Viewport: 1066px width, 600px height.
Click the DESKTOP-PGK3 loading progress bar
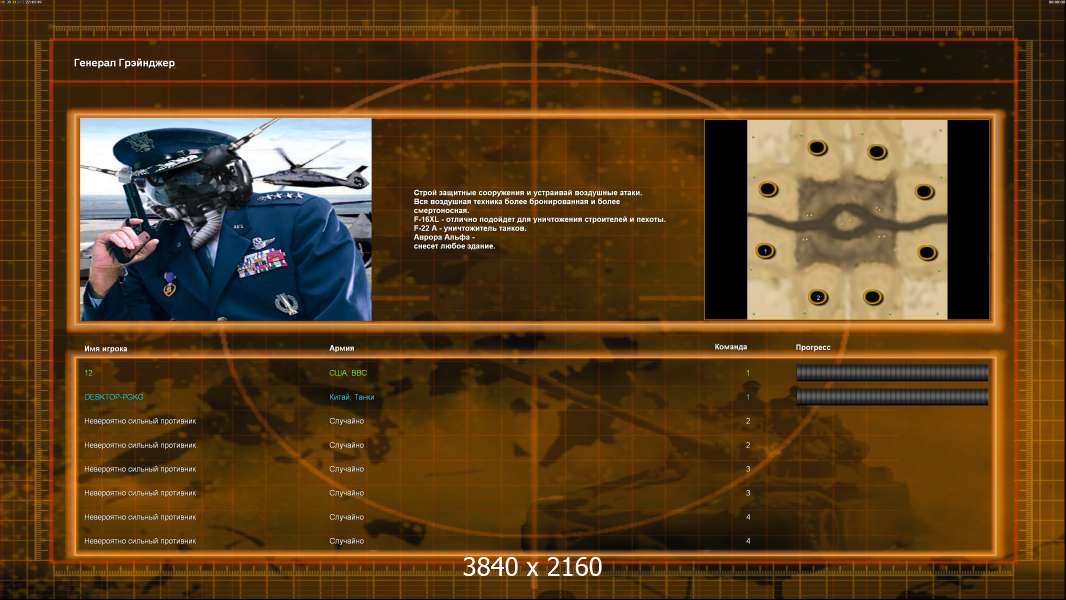coord(891,397)
